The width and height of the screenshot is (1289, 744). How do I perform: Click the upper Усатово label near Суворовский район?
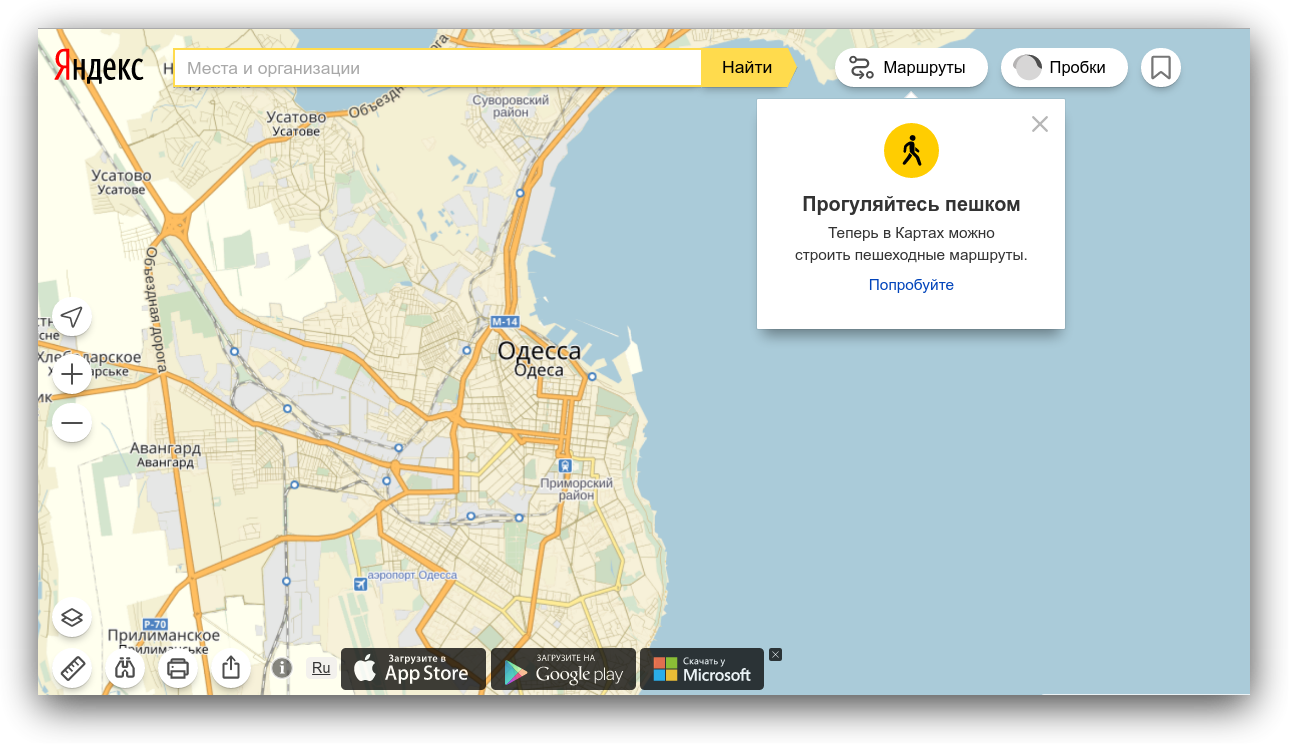click(297, 117)
